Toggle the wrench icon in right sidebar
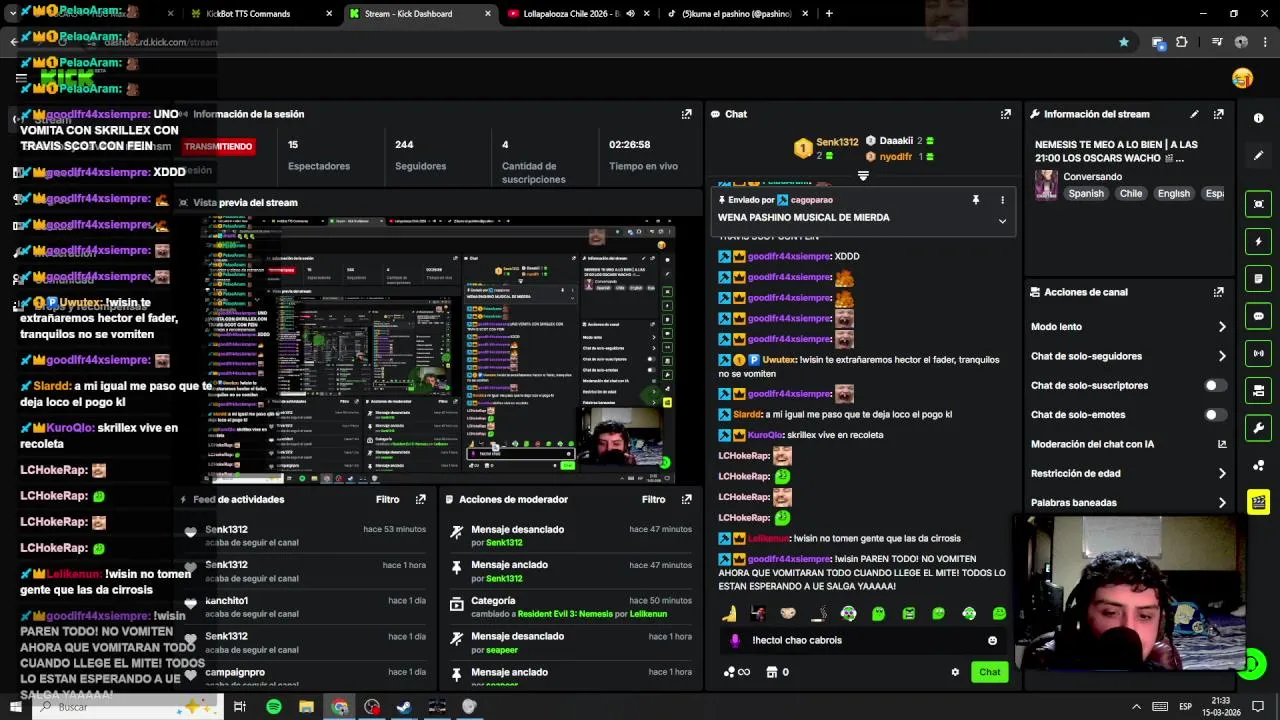Image resolution: width=1280 pixels, height=720 pixels. click(1258, 428)
